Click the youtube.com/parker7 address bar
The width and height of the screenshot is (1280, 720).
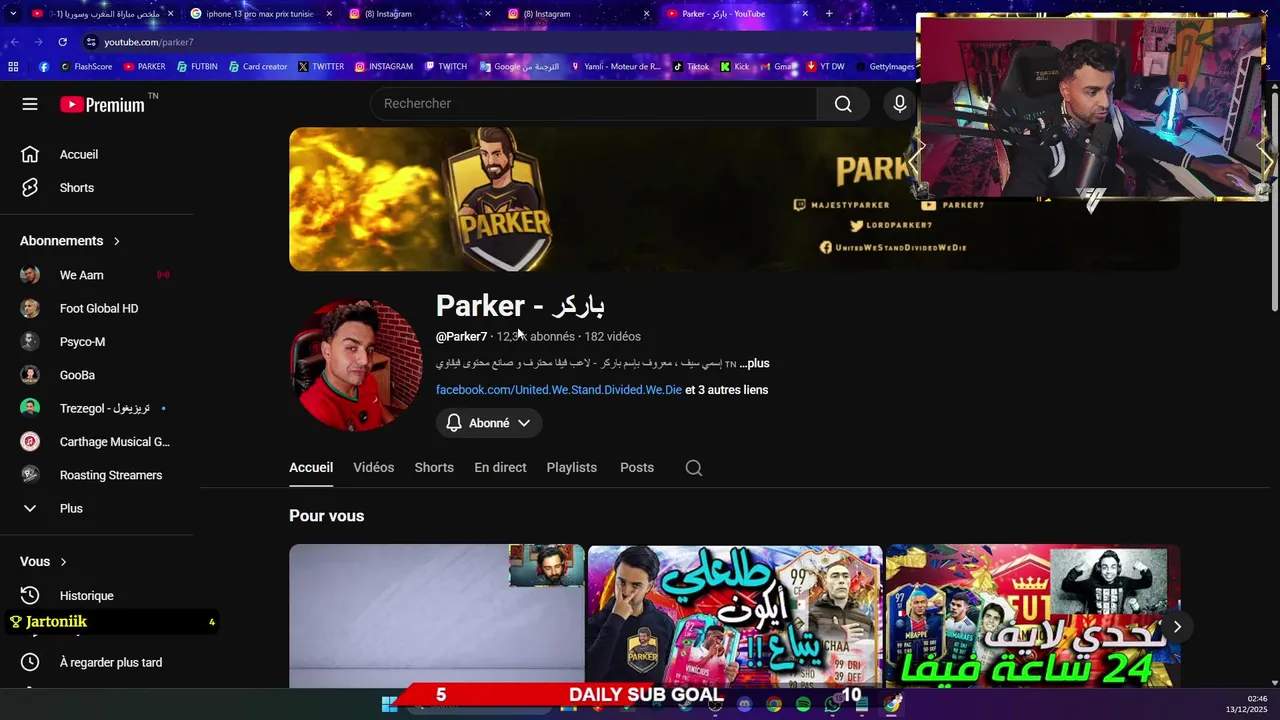pyautogui.click(x=500, y=42)
